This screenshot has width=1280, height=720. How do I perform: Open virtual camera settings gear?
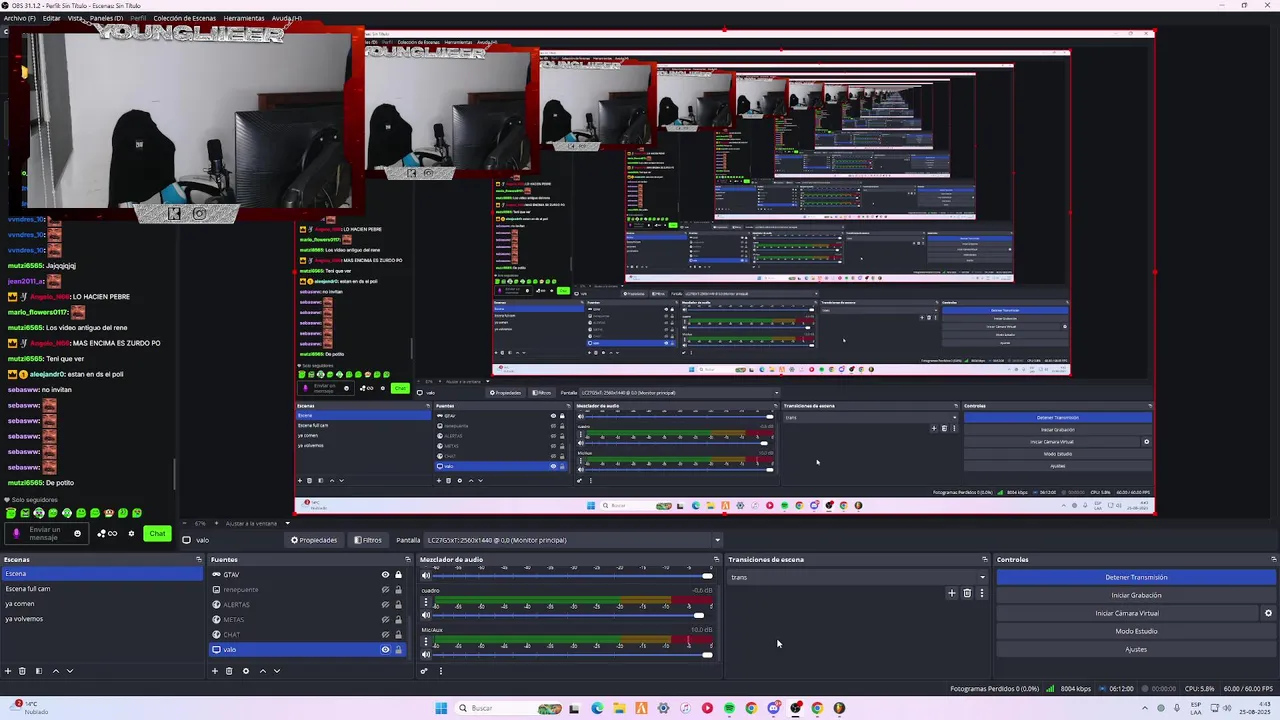point(1268,613)
